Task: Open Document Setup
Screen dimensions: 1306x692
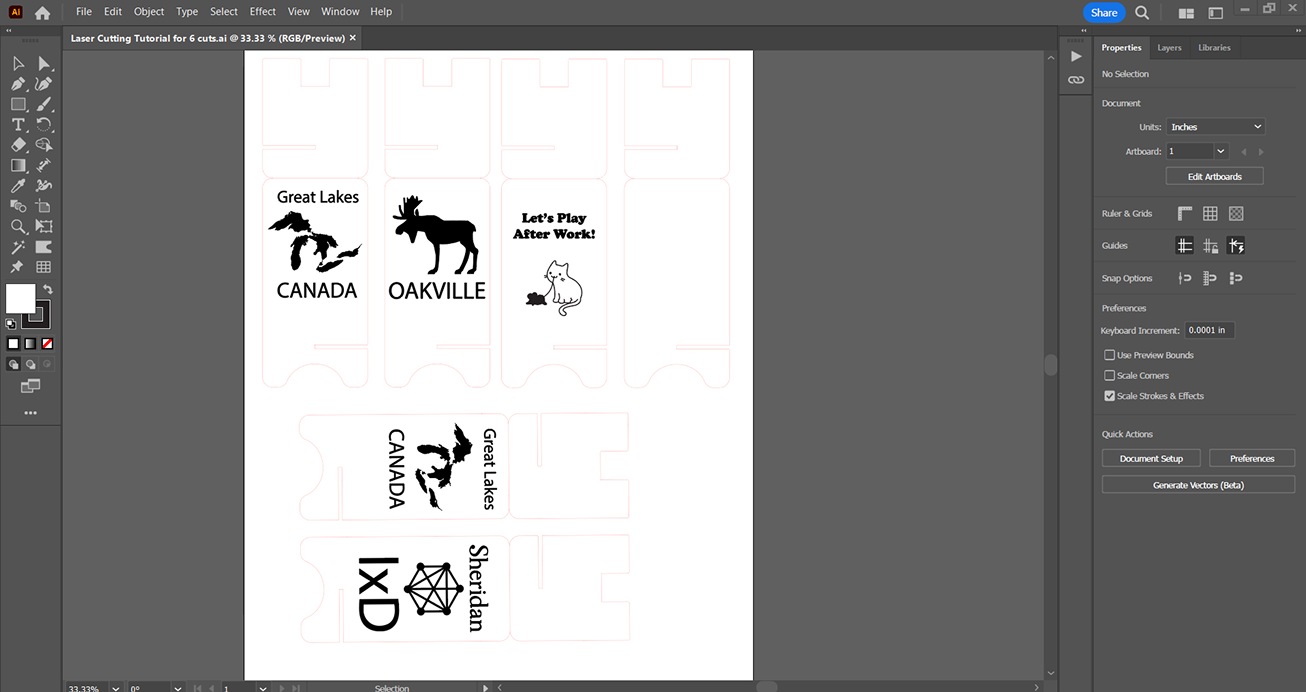Action: click(1151, 459)
